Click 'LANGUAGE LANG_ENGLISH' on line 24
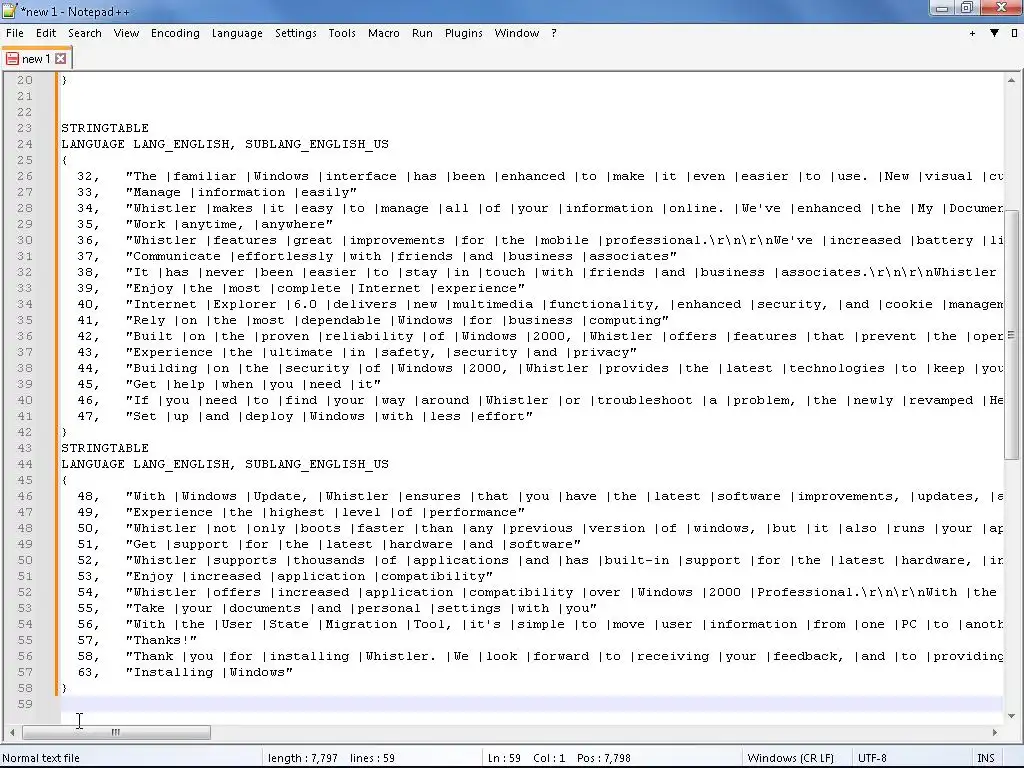Screen dimensions: 1024x768 (x=145, y=144)
